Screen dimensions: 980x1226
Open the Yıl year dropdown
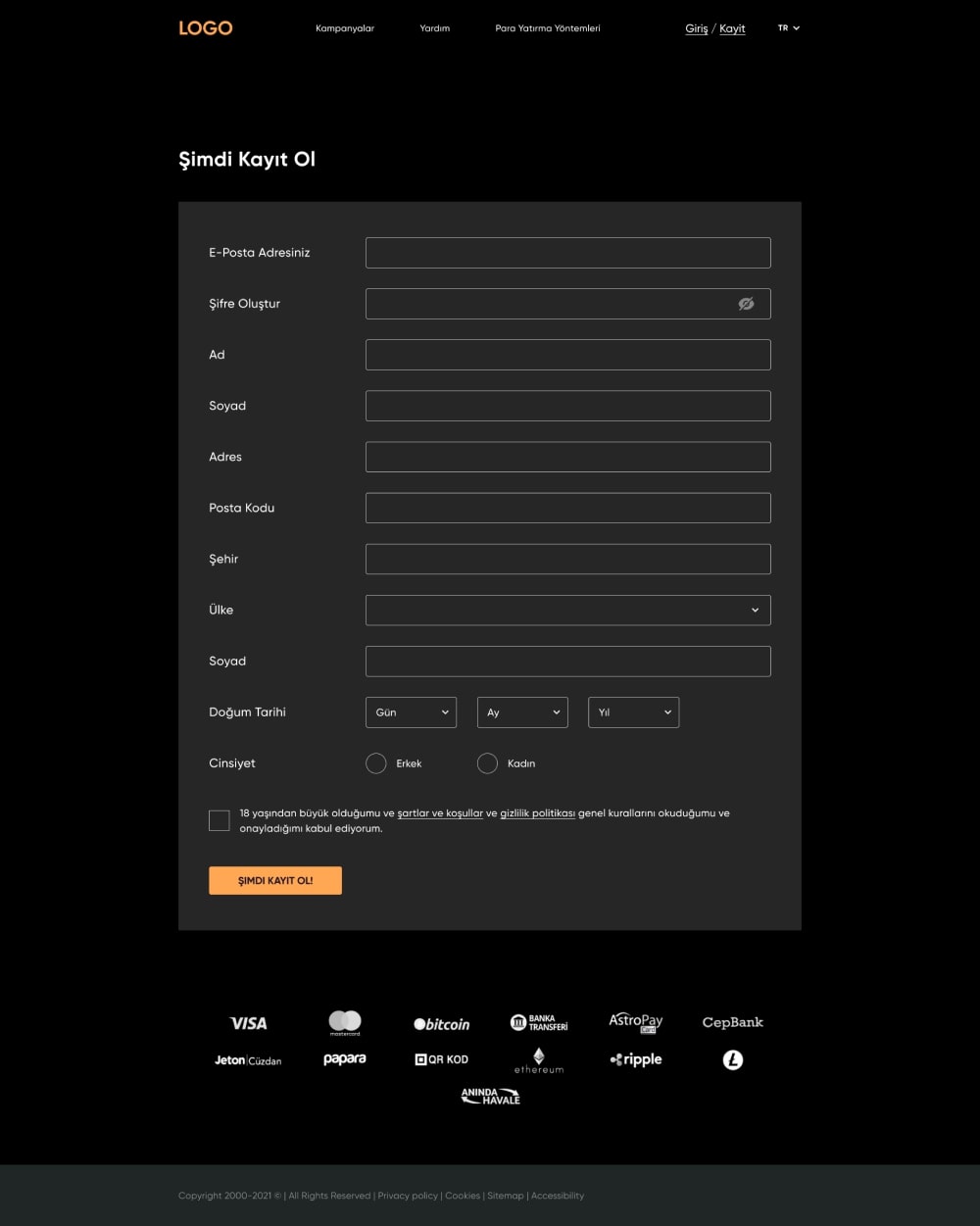click(x=633, y=712)
